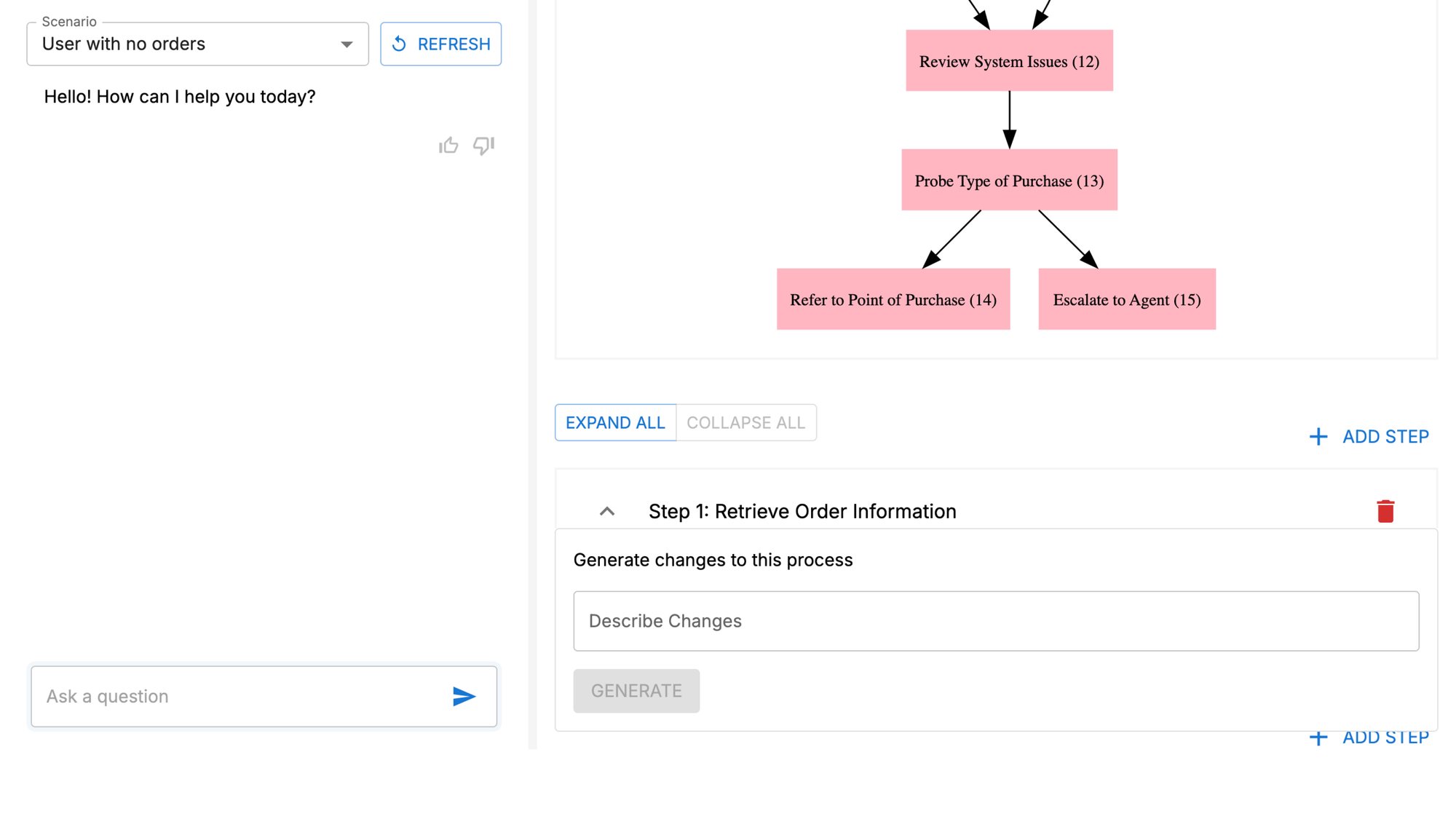Click ADD STEP above Step 1
Screen dimensions: 1456x819
pos(1369,436)
